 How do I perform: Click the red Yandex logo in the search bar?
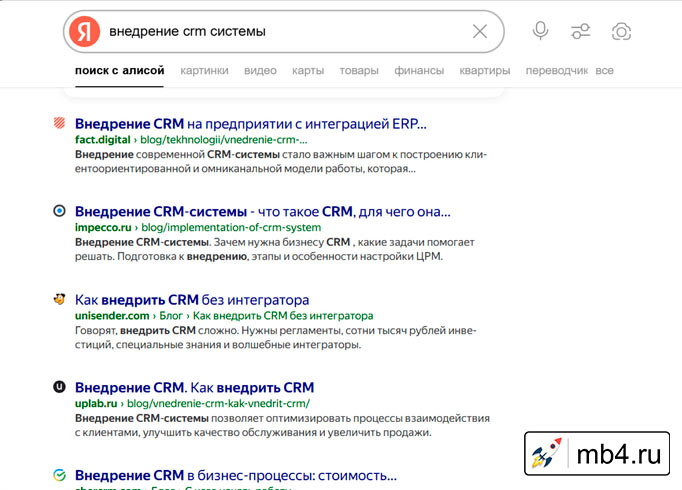click(84, 31)
